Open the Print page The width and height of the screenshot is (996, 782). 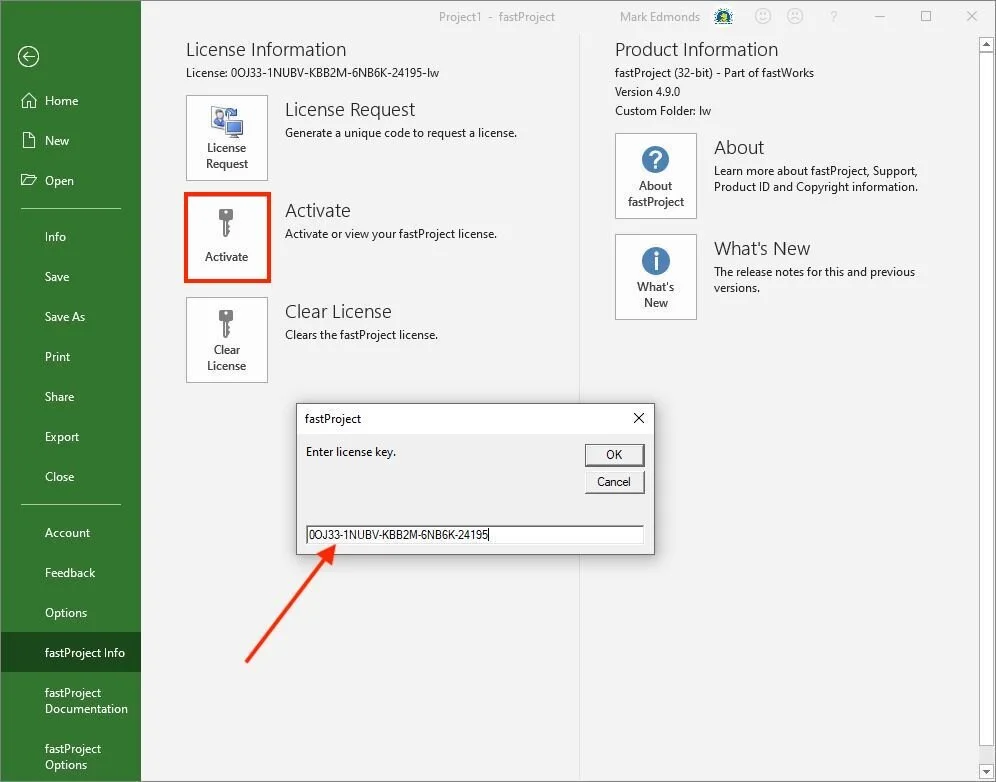pyautogui.click(x=57, y=356)
